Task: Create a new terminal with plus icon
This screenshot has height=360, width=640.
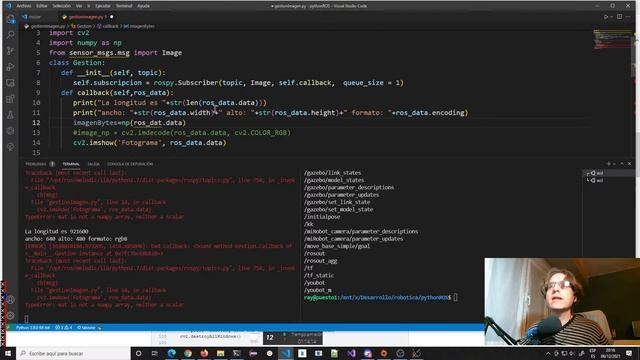Action: point(609,164)
